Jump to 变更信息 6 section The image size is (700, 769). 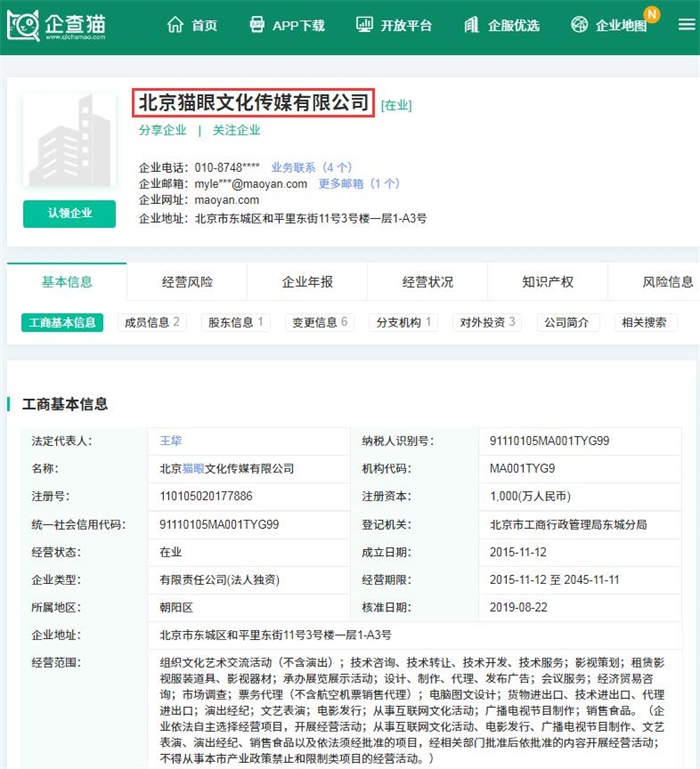click(x=320, y=322)
